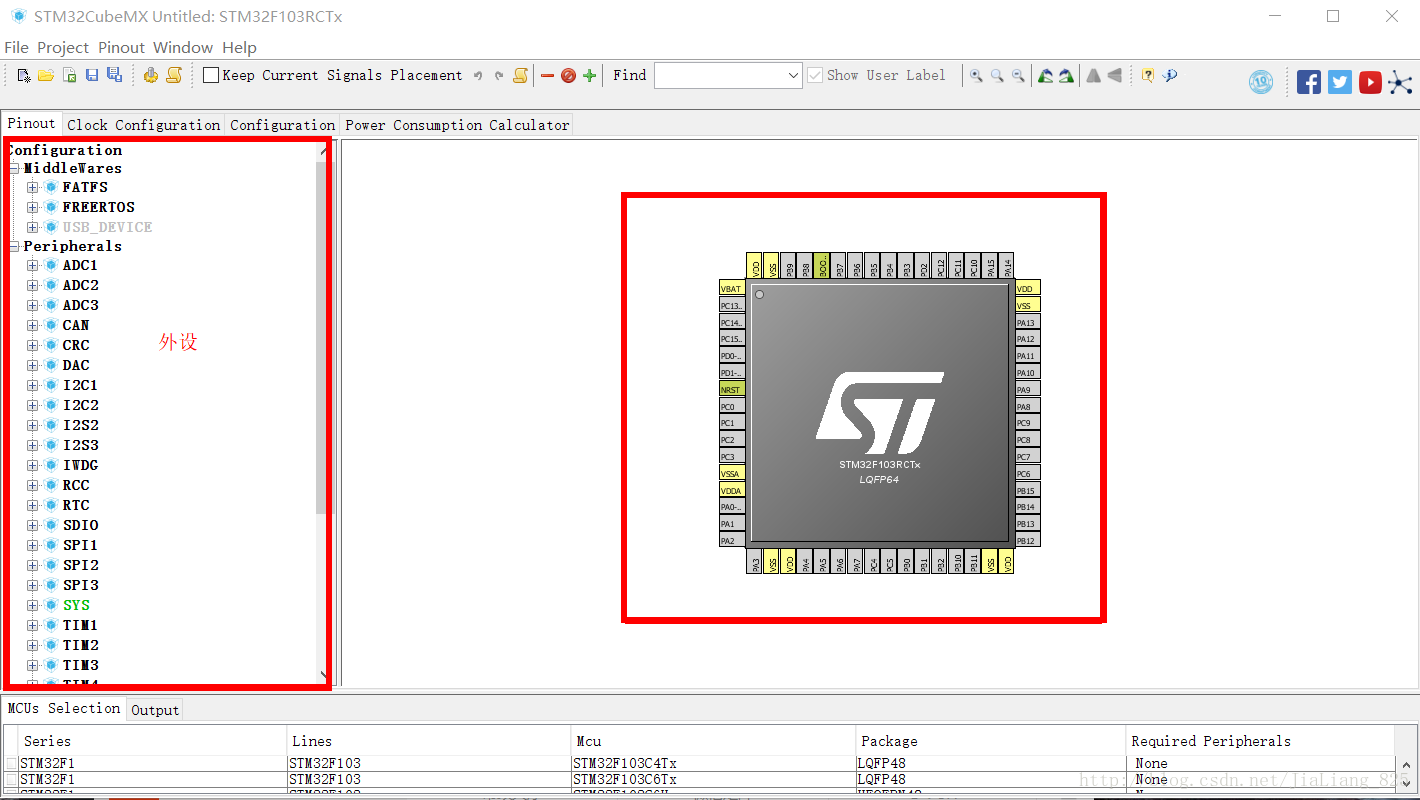Expand the CAN peripheral node
Screen dimensions: 1420x800
33,325
